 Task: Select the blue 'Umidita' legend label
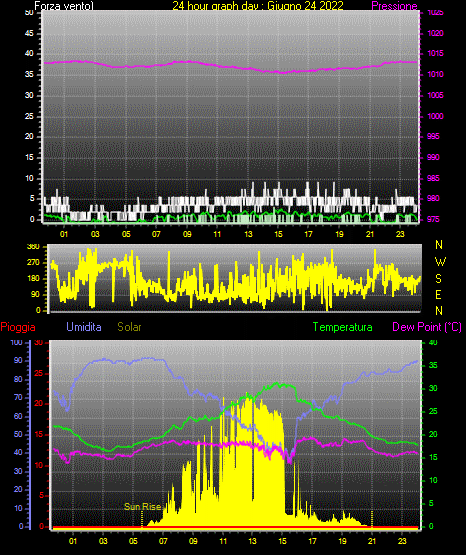(84, 327)
